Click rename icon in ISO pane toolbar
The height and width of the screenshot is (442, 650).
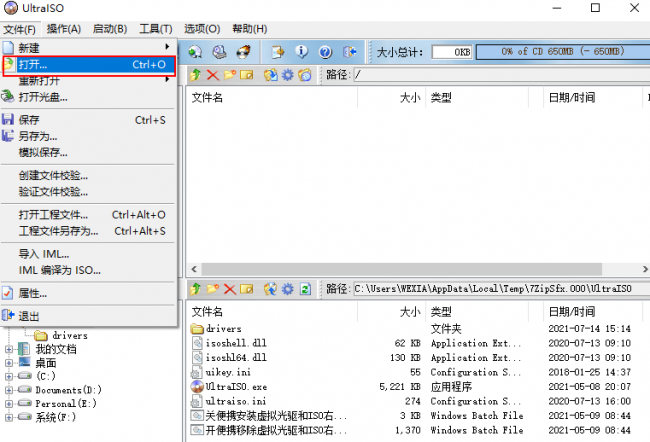pos(247,75)
